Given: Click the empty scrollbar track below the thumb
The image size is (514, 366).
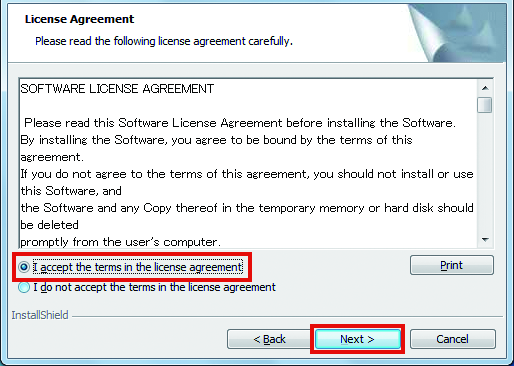Looking at the screenshot, I should click(485, 173).
